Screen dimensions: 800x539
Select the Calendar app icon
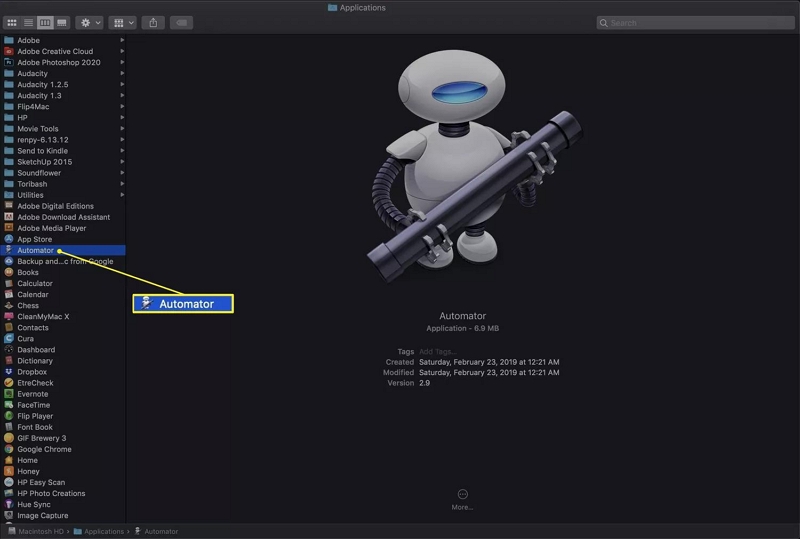(x=9, y=294)
